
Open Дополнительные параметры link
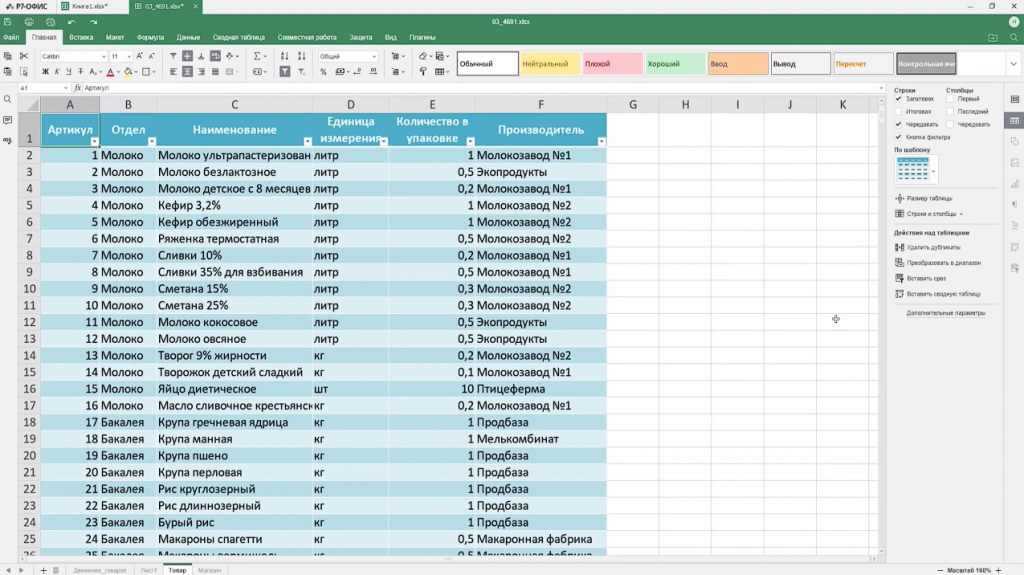(946, 313)
